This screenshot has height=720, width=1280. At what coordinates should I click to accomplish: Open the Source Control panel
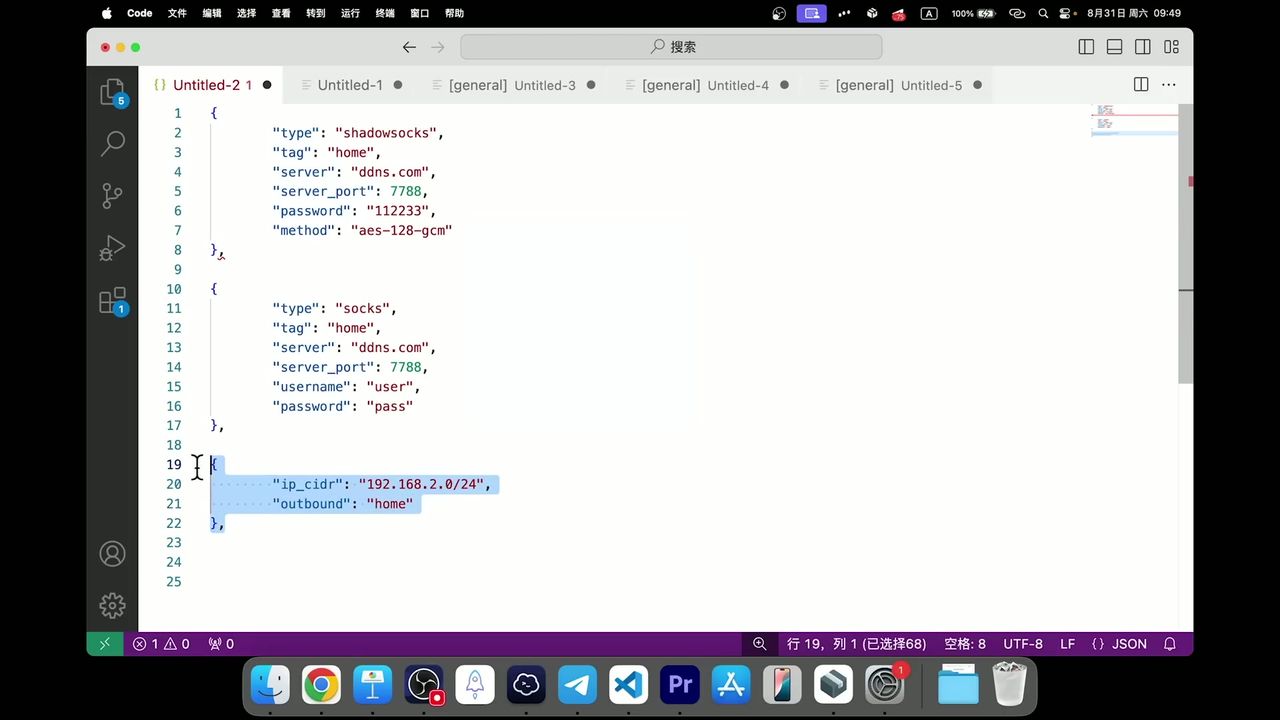(x=112, y=196)
